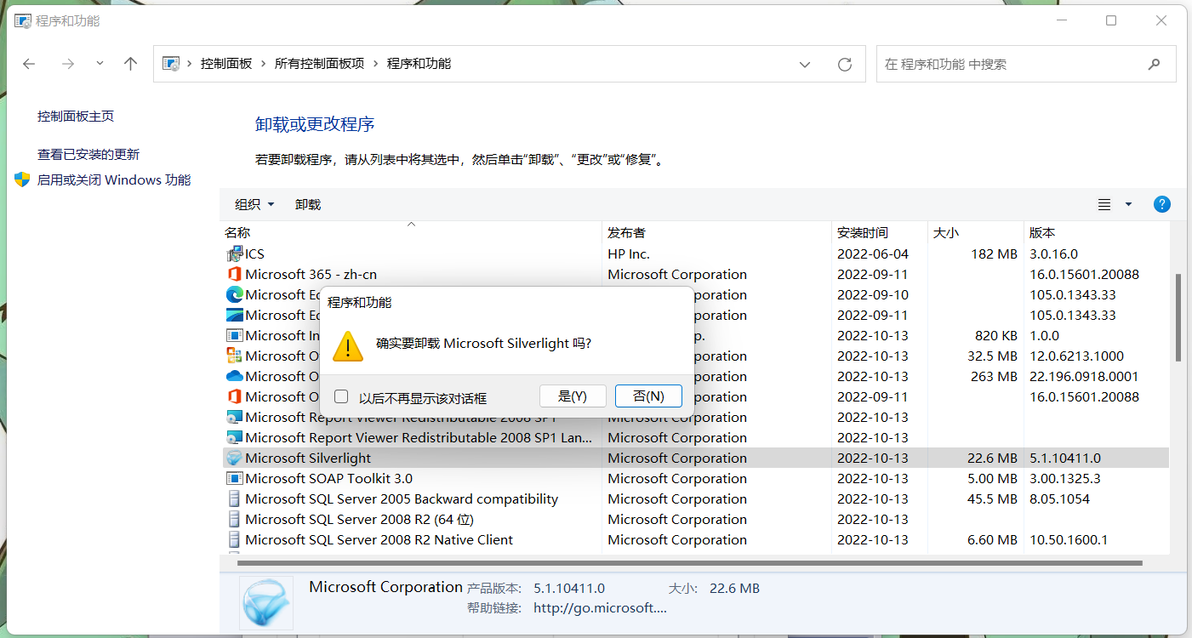This screenshot has width=1192, height=638.
Task: Click the HP Inc. publisher cell
Action: pos(629,253)
